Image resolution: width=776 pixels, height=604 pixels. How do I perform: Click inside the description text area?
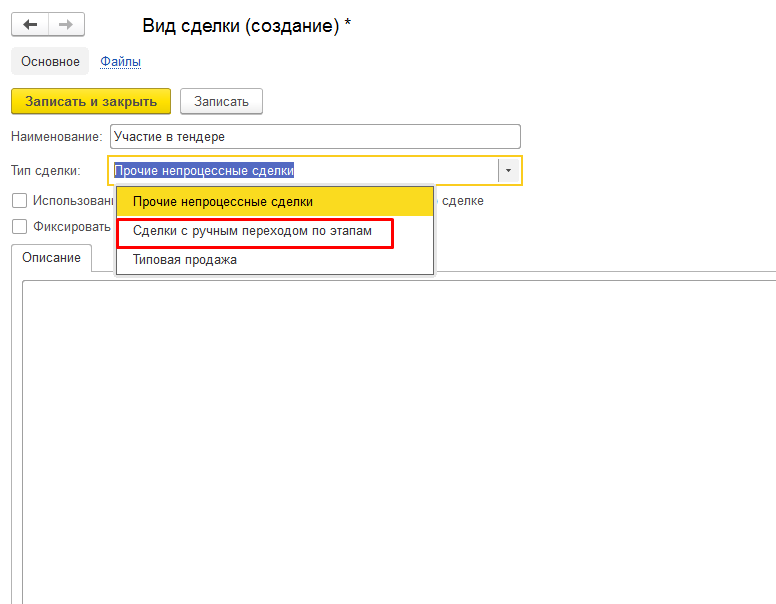(399, 441)
